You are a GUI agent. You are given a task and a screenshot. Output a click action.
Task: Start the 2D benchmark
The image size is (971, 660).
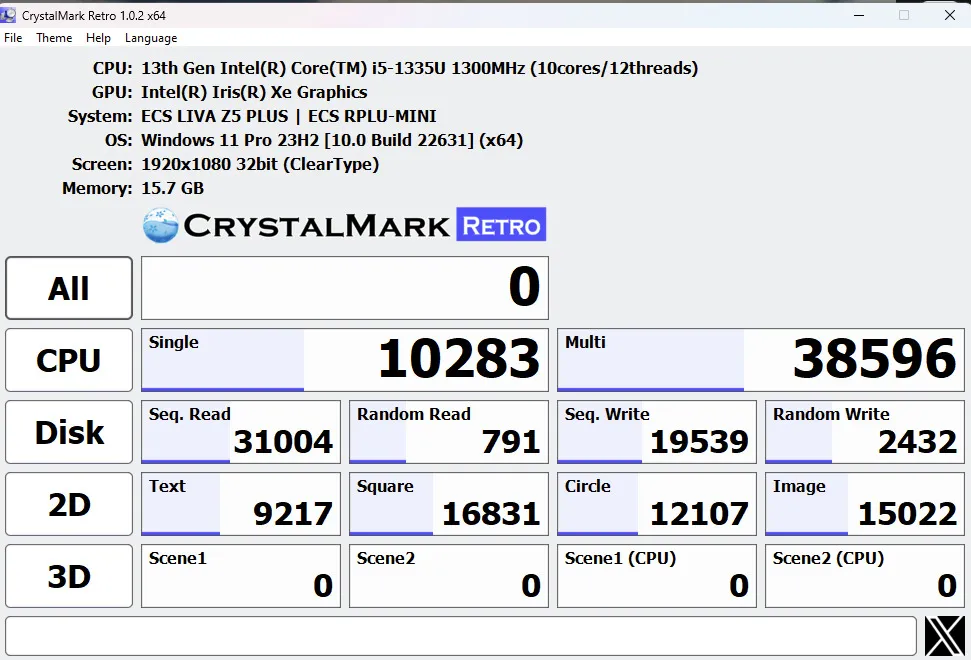point(69,504)
